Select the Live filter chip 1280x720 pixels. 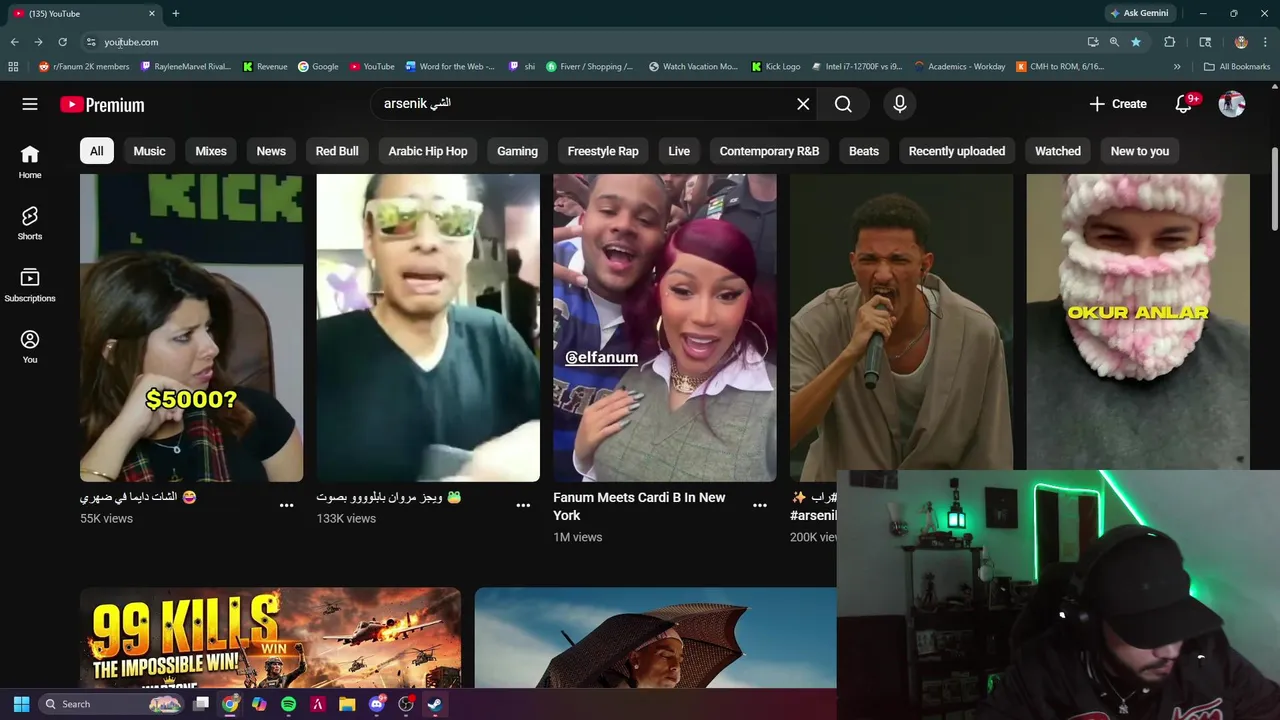click(679, 151)
